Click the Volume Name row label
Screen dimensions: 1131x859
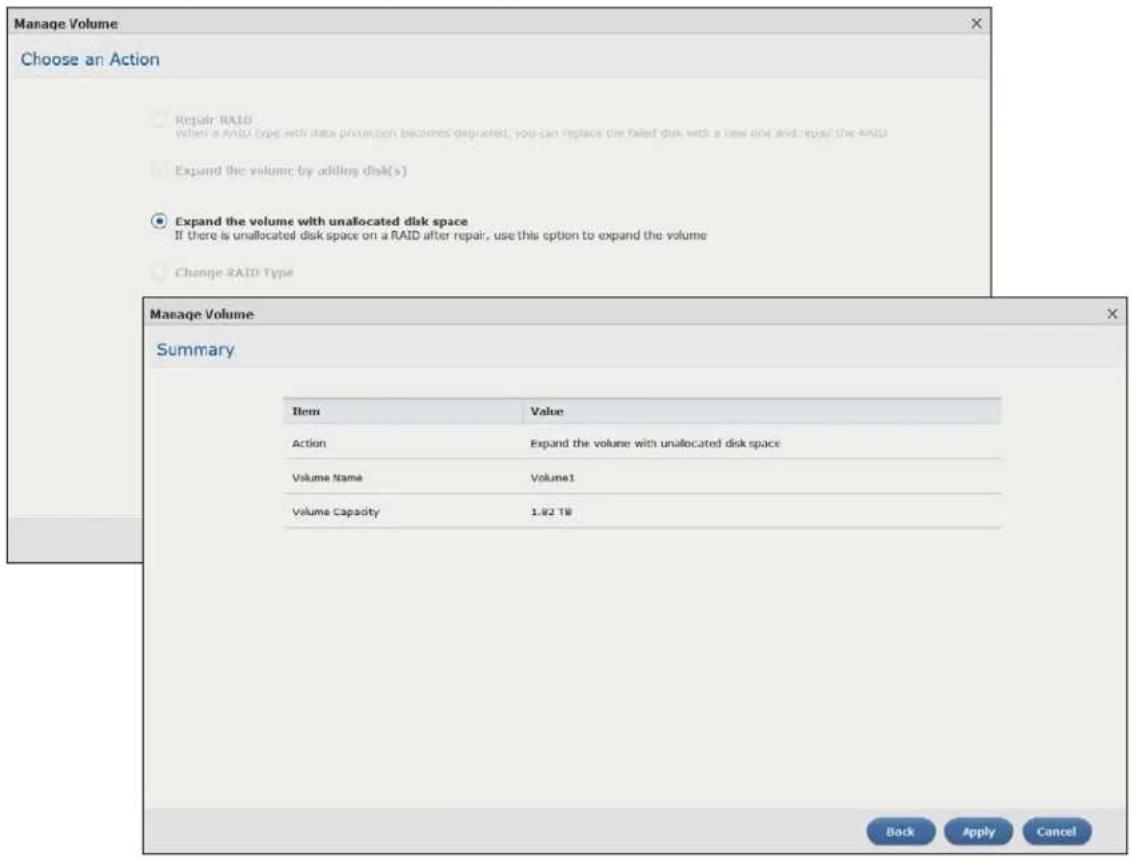(327, 477)
